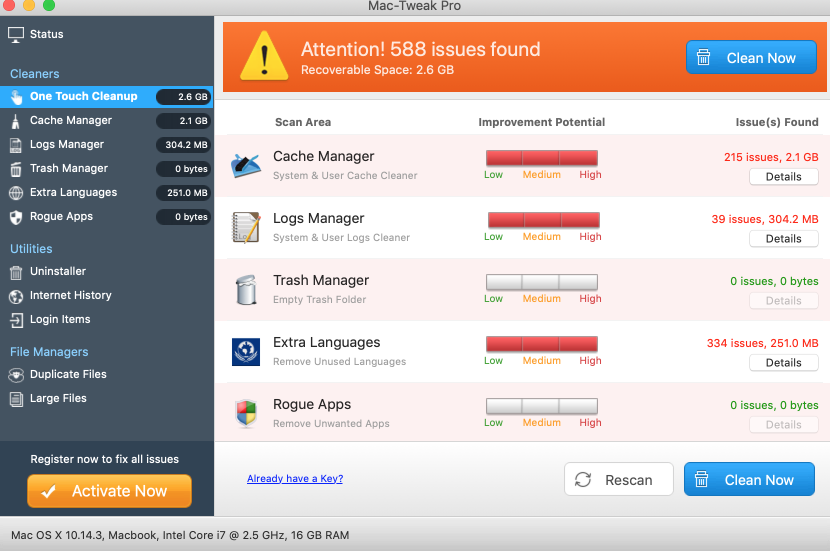830x551 pixels.
Task: Click the Extra Languages flag icon
Action: tap(245, 351)
